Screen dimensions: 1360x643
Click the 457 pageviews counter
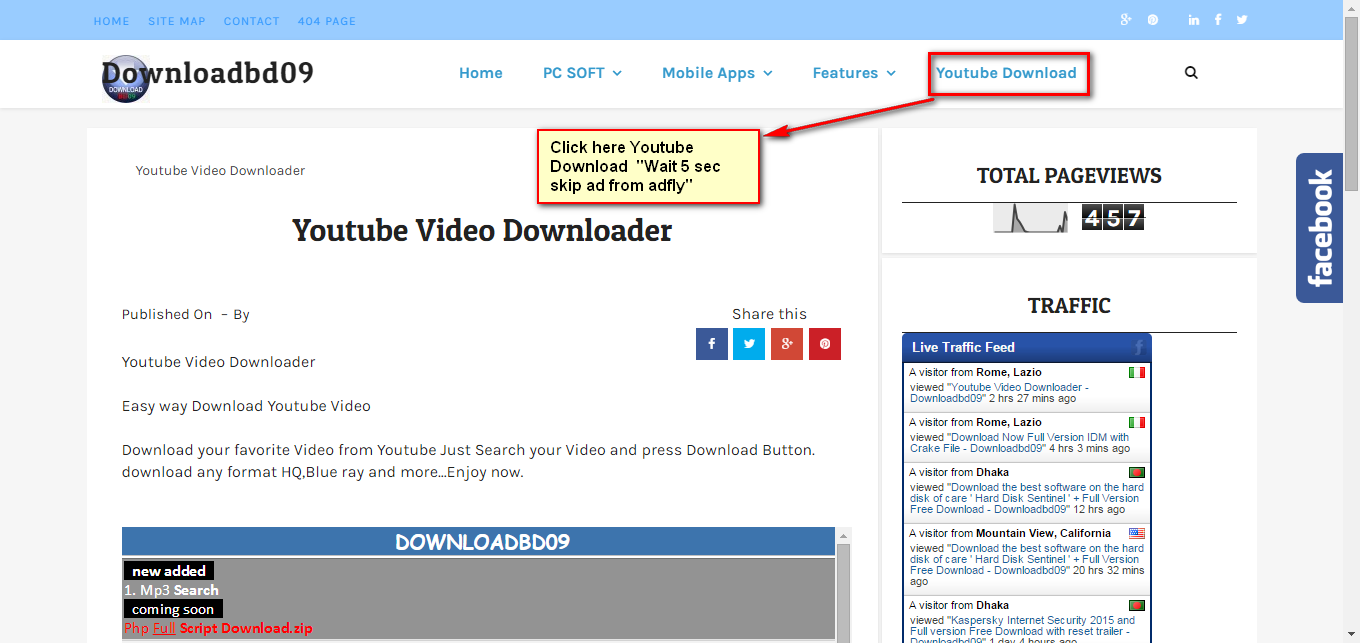(1113, 217)
